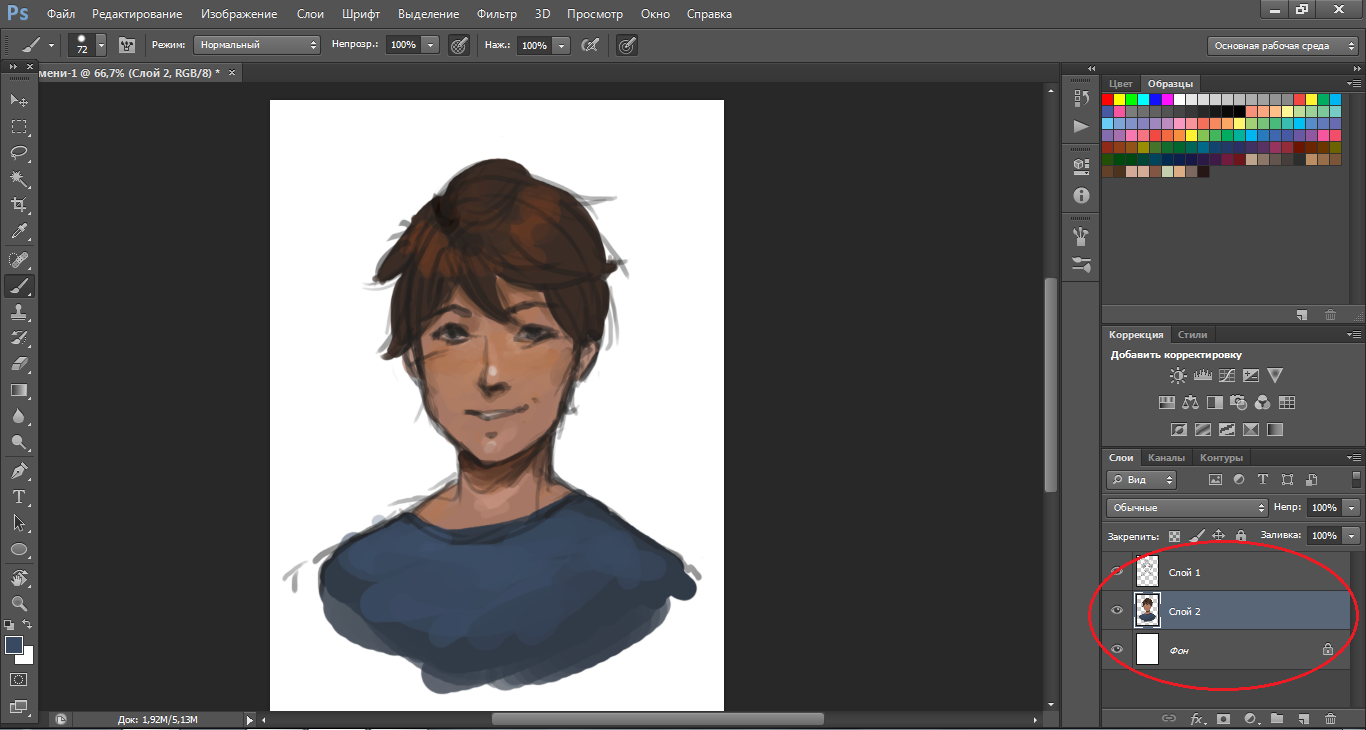Screen dimensions: 1366x730
Task: Select the Healing Brush tool
Action: coord(19,260)
